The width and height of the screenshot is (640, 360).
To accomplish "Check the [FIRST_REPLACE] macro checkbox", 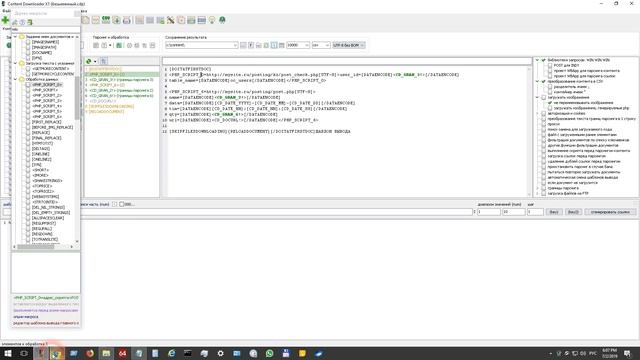I will [28, 122].
